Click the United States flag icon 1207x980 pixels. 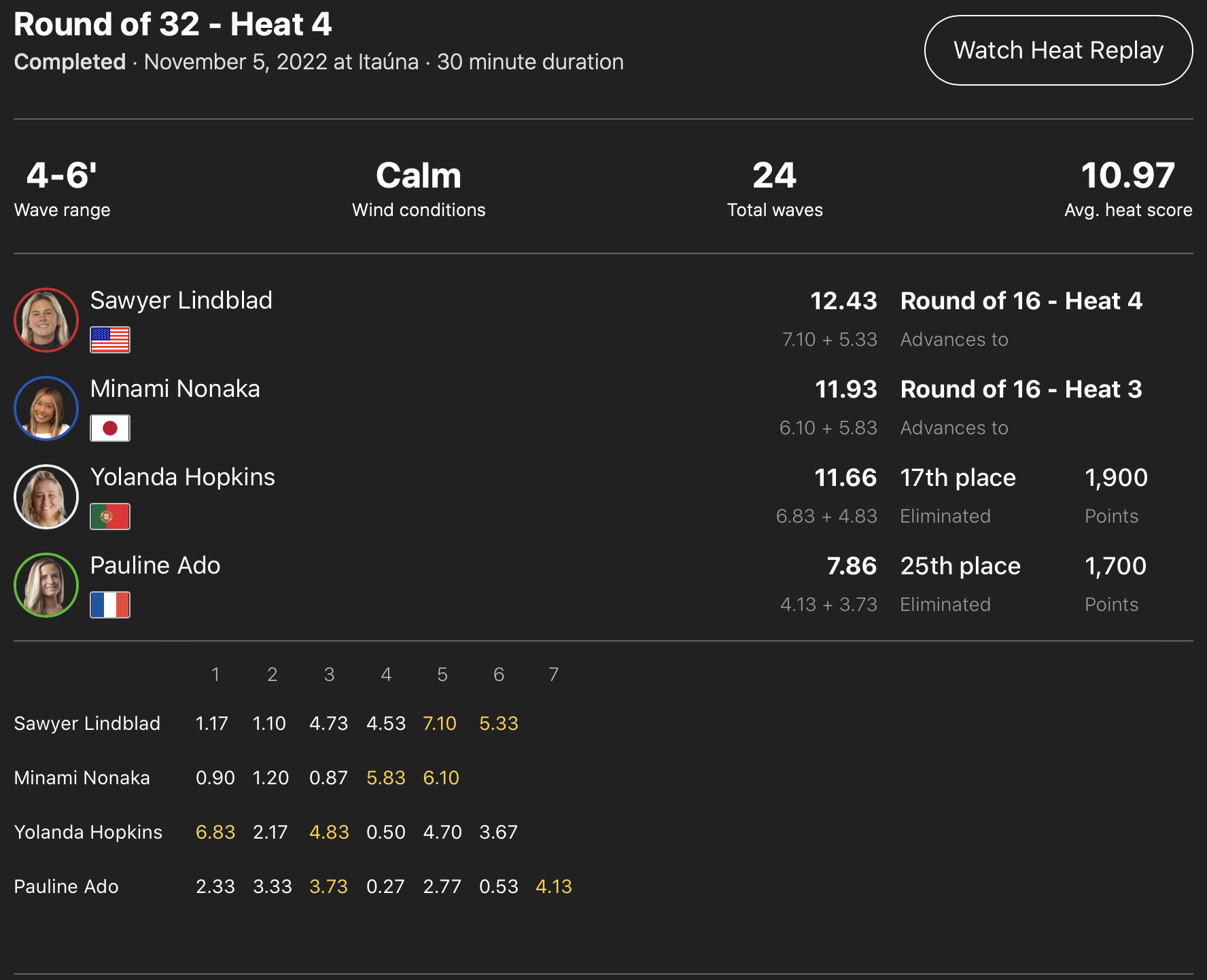[110, 340]
